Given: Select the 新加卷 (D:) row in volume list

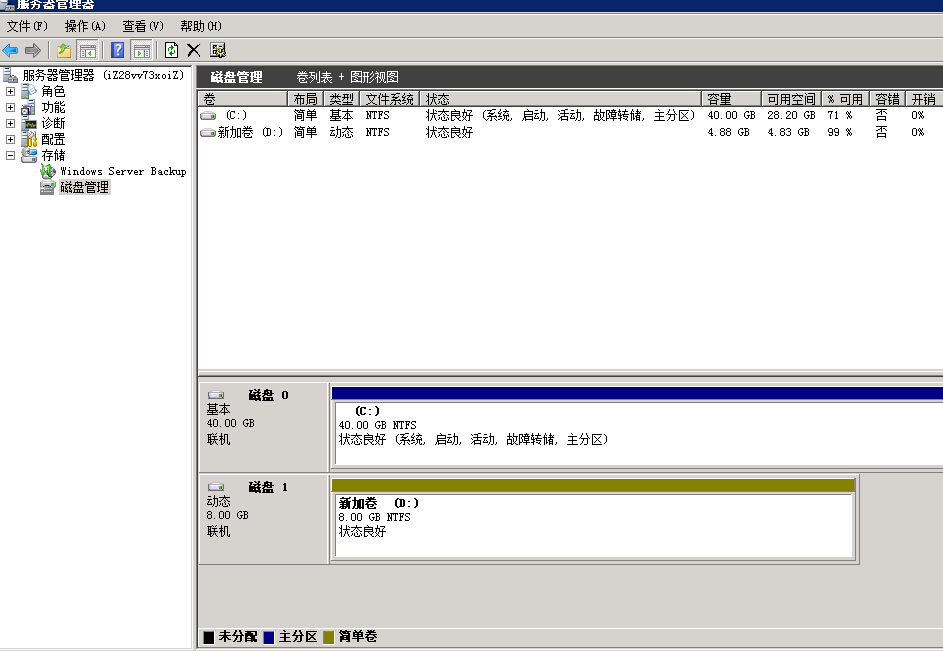Looking at the screenshot, I should click(x=249, y=132).
